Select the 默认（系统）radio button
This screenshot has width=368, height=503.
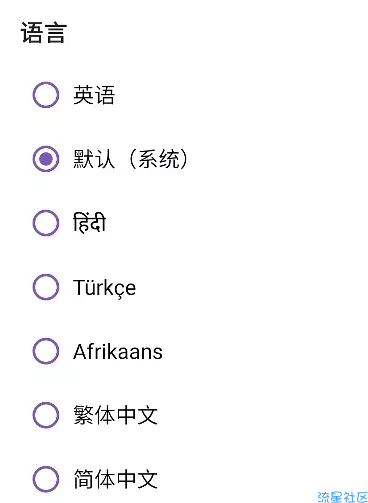(46, 159)
